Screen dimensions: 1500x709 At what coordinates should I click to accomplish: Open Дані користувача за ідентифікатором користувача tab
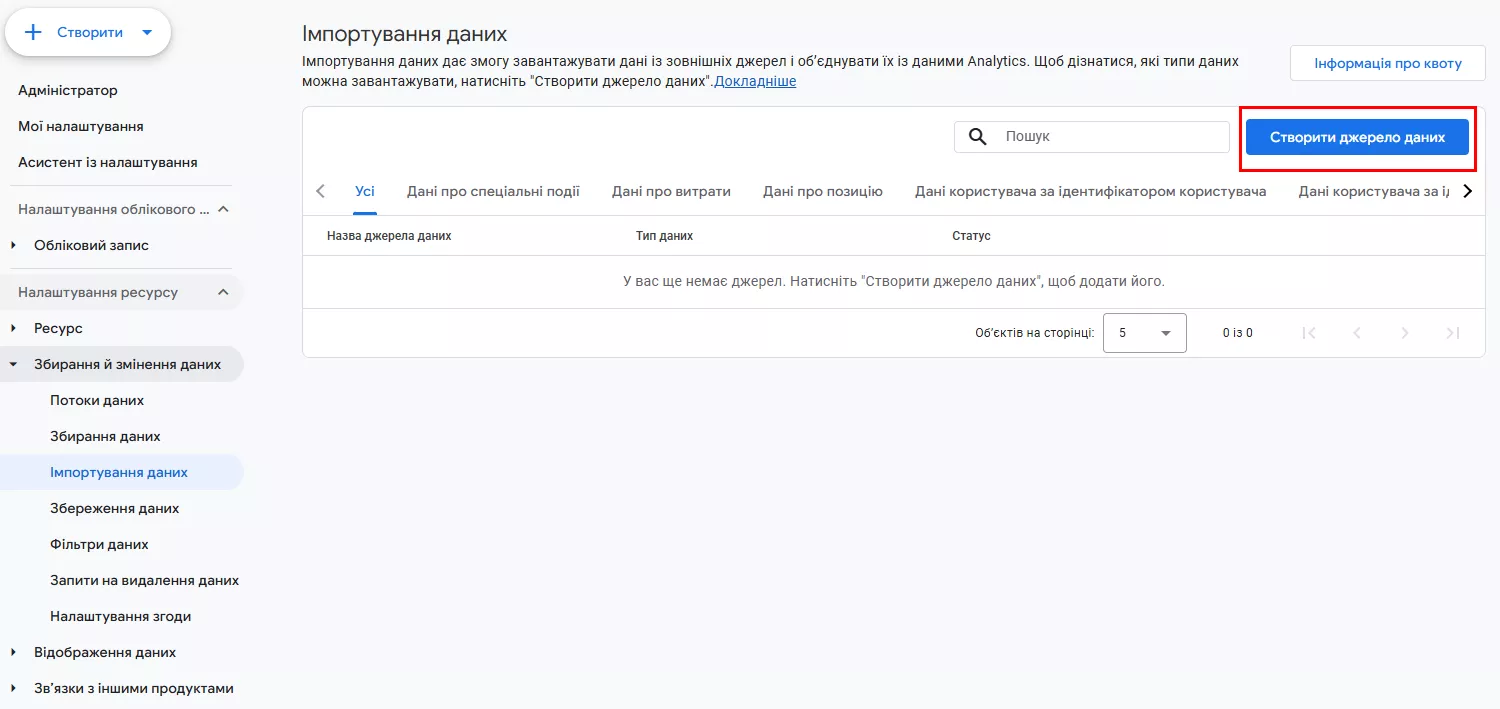(1090, 191)
